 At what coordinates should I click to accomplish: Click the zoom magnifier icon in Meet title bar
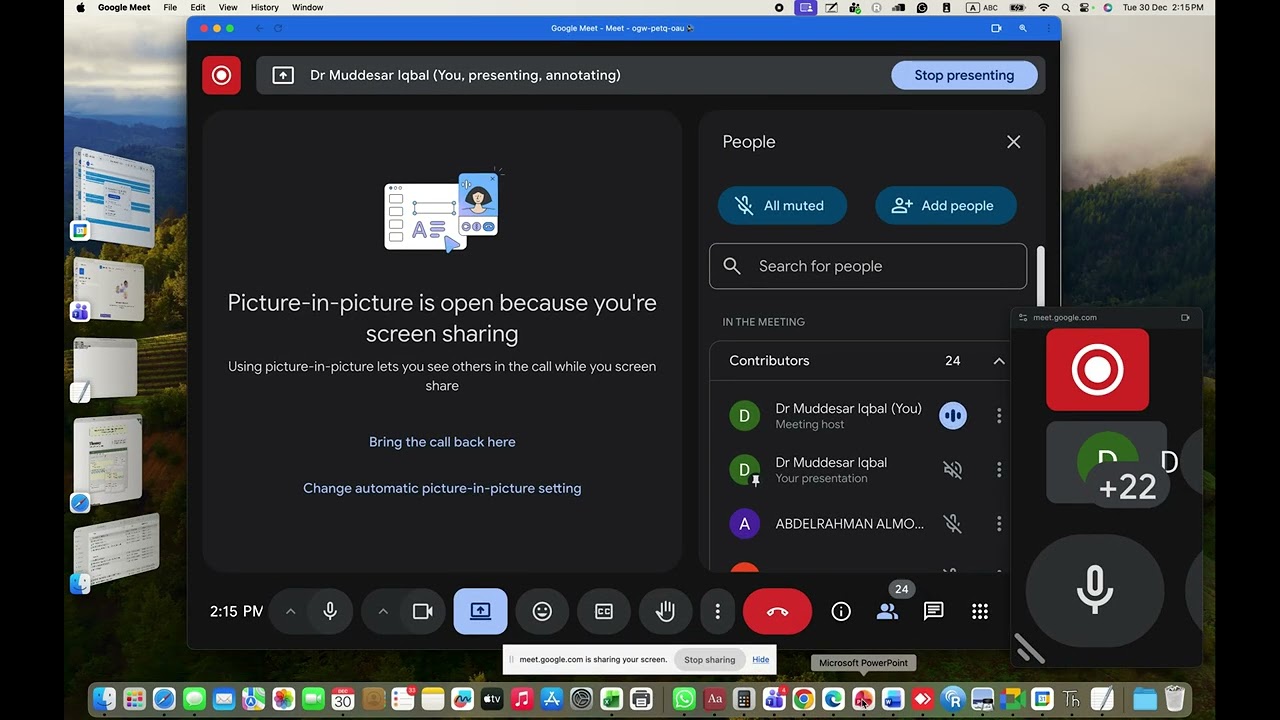(1022, 28)
